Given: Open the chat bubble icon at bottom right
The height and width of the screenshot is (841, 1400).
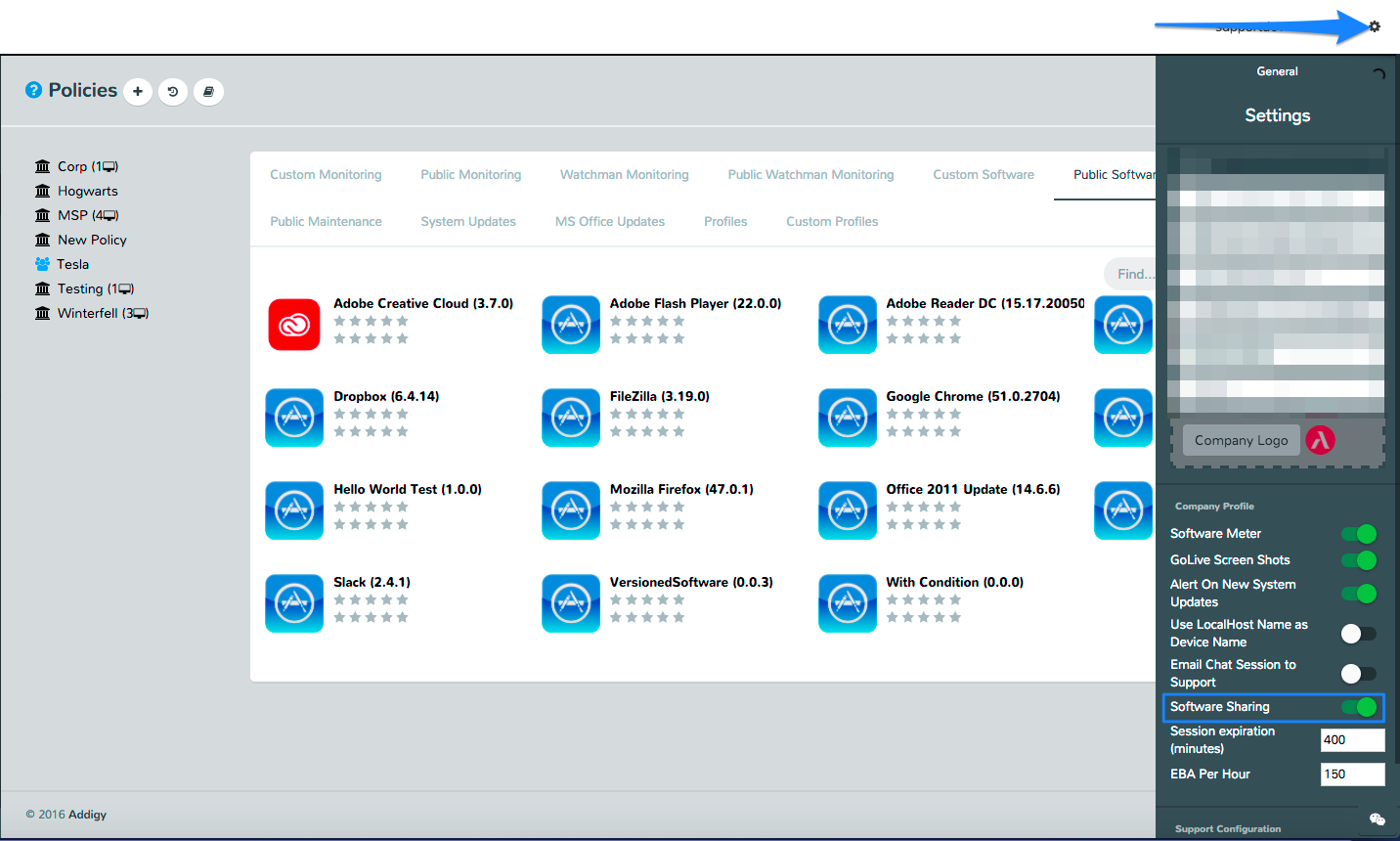Looking at the screenshot, I should click(1377, 819).
